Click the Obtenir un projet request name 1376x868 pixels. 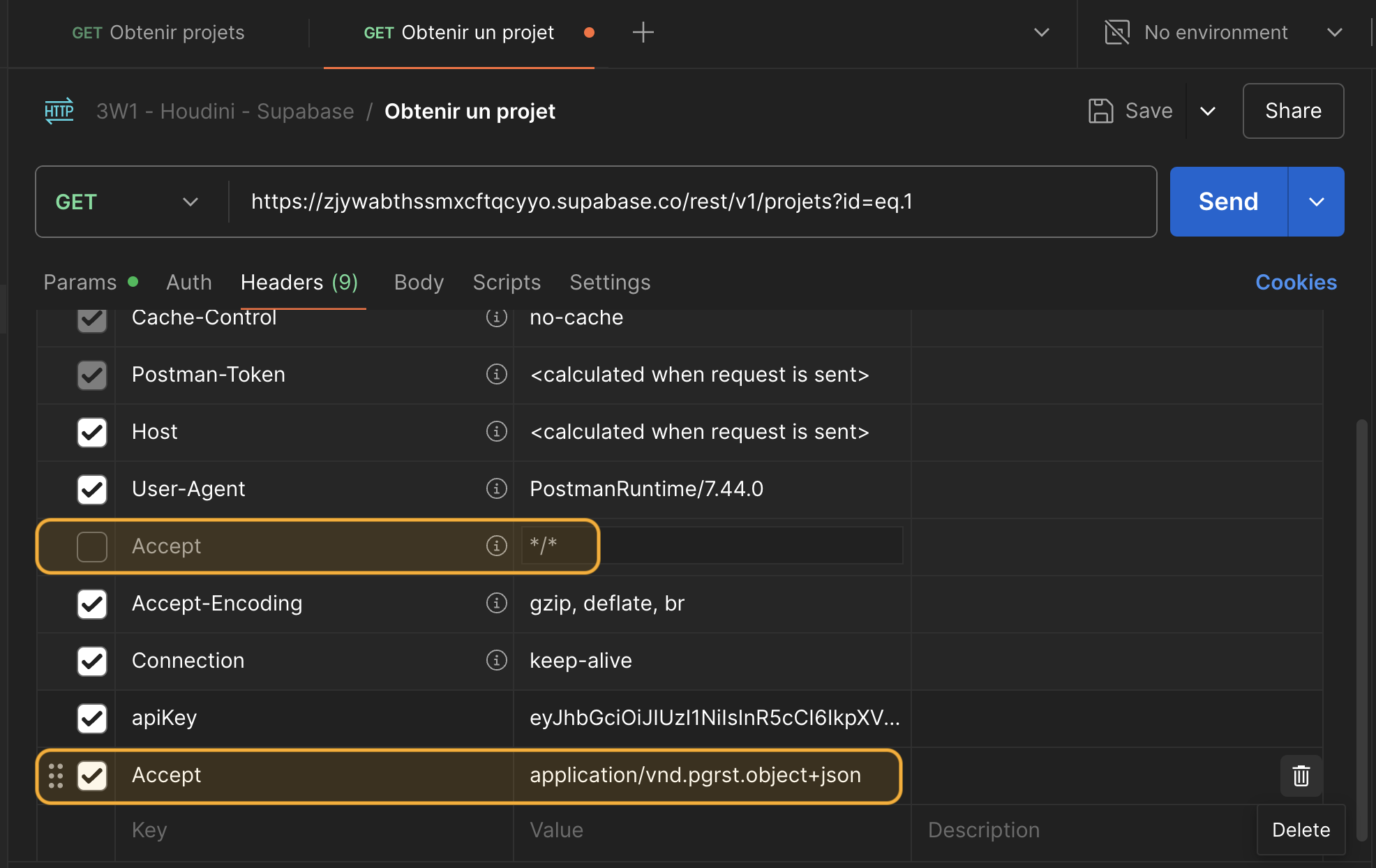pyautogui.click(x=470, y=111)
